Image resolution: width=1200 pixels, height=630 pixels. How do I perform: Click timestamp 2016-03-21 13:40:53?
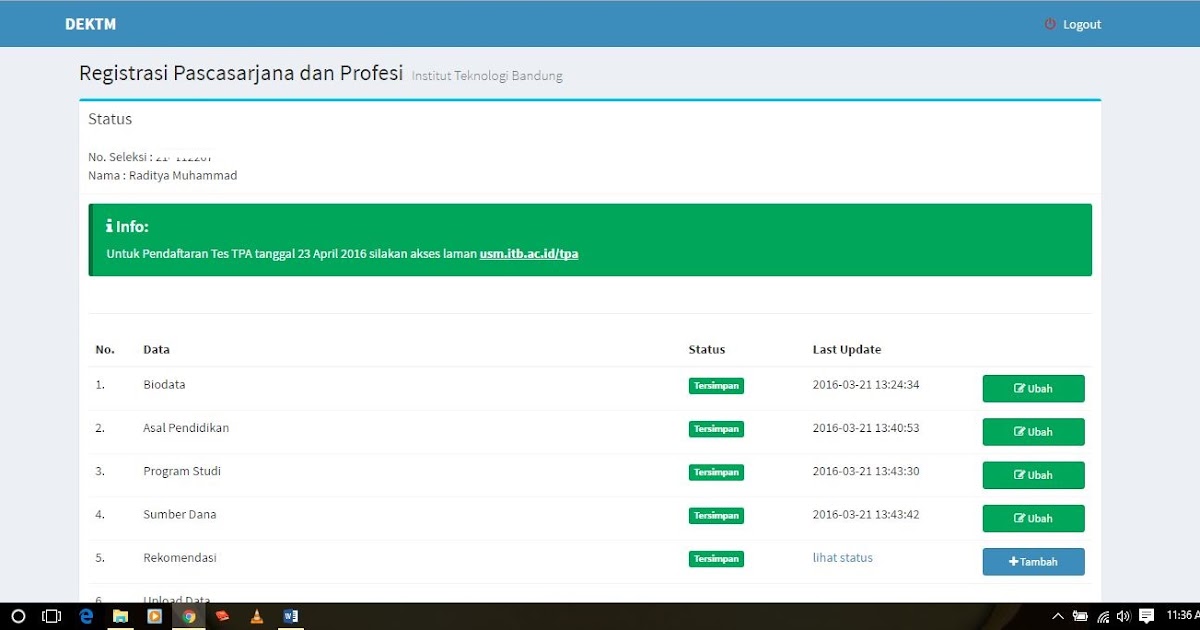pos(866,428)
